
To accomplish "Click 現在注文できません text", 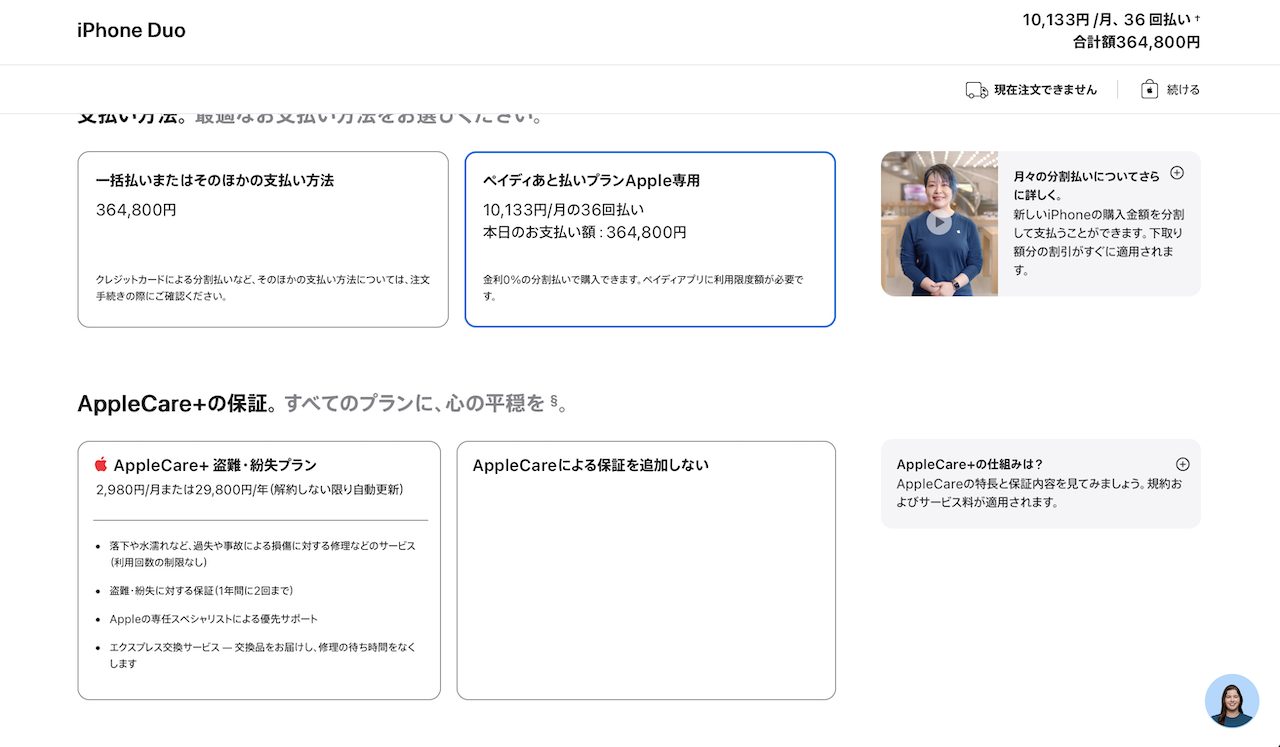I will [x=1045, y=90].
